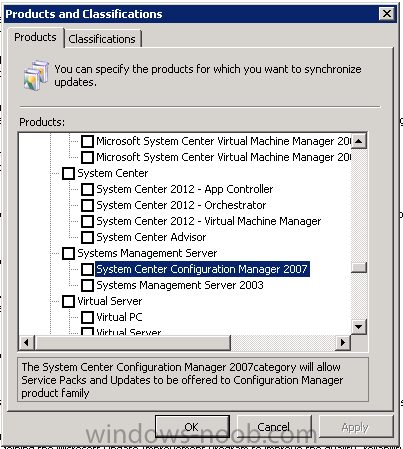This screenshot has width=403, height=449.
Task: Select the System Center parent node
Action: tap(113, 173)
